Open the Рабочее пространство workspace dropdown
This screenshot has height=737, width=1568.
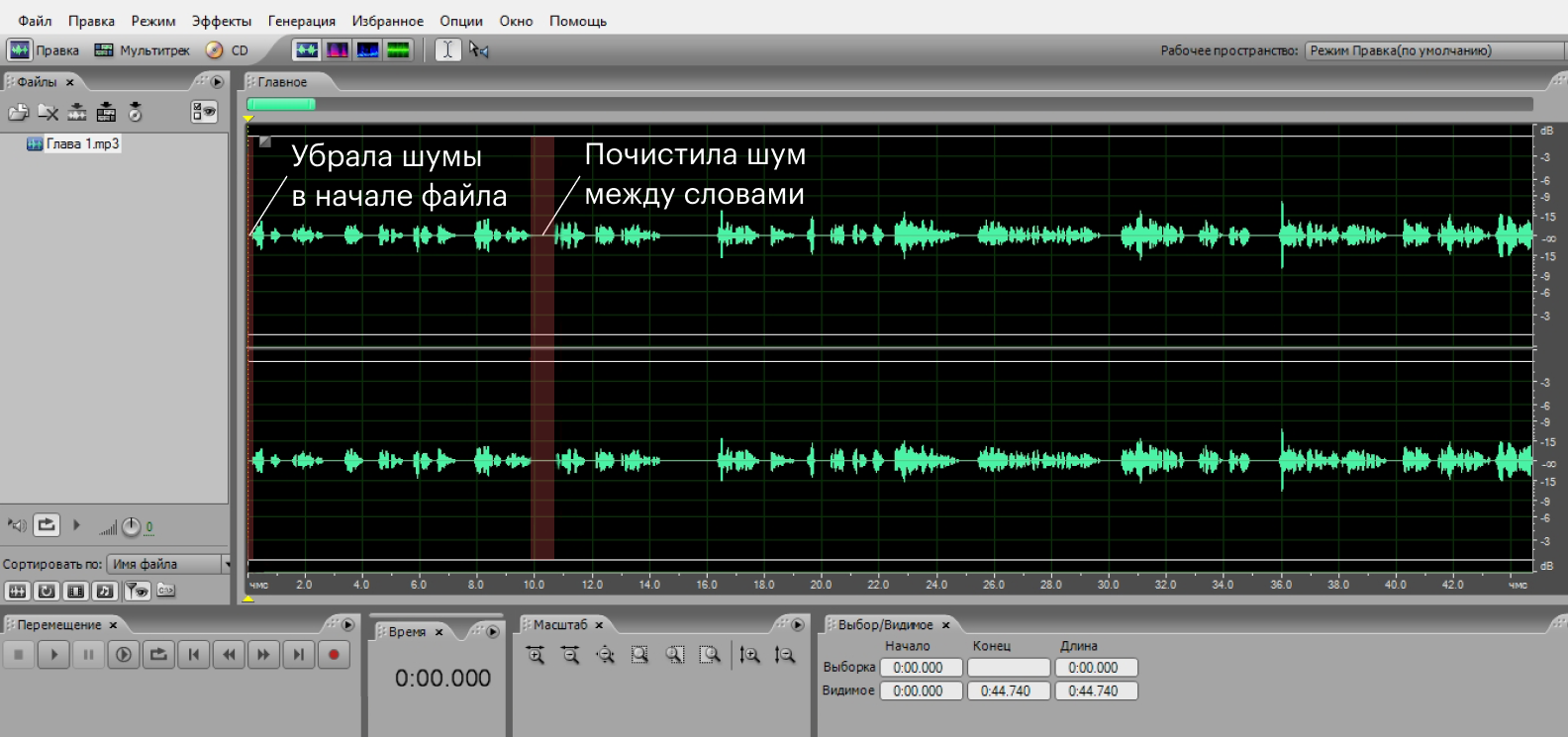pos(1435,50)
